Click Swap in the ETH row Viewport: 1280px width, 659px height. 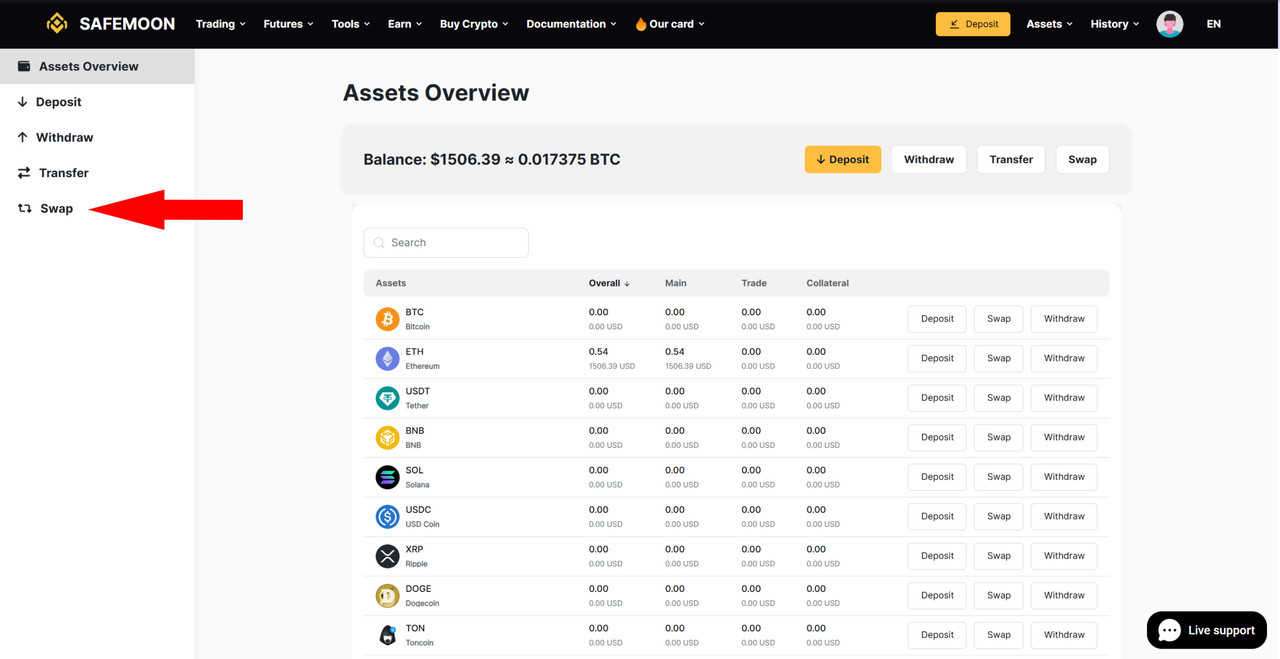pos(999,358)
